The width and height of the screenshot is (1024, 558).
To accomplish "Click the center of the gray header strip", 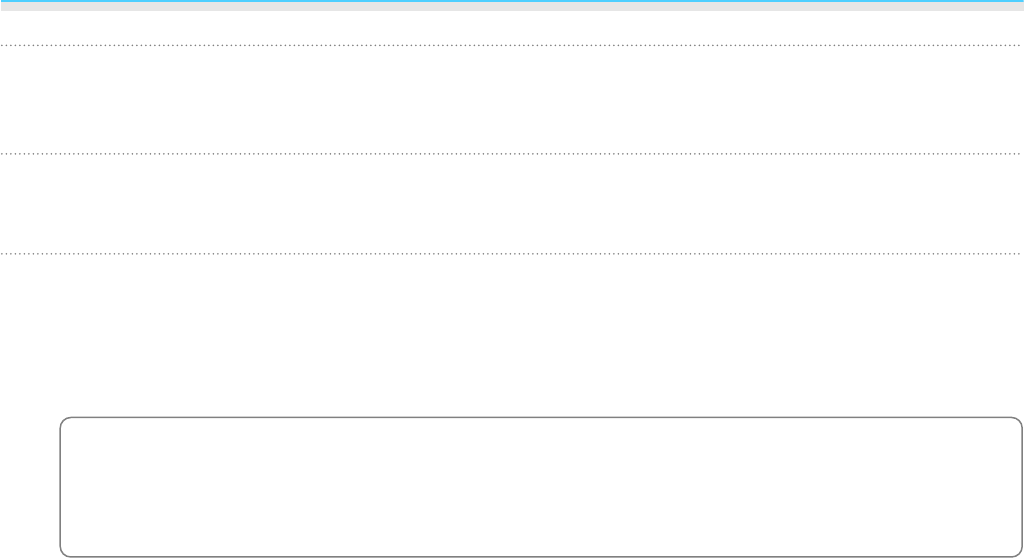I will [512, 7].
